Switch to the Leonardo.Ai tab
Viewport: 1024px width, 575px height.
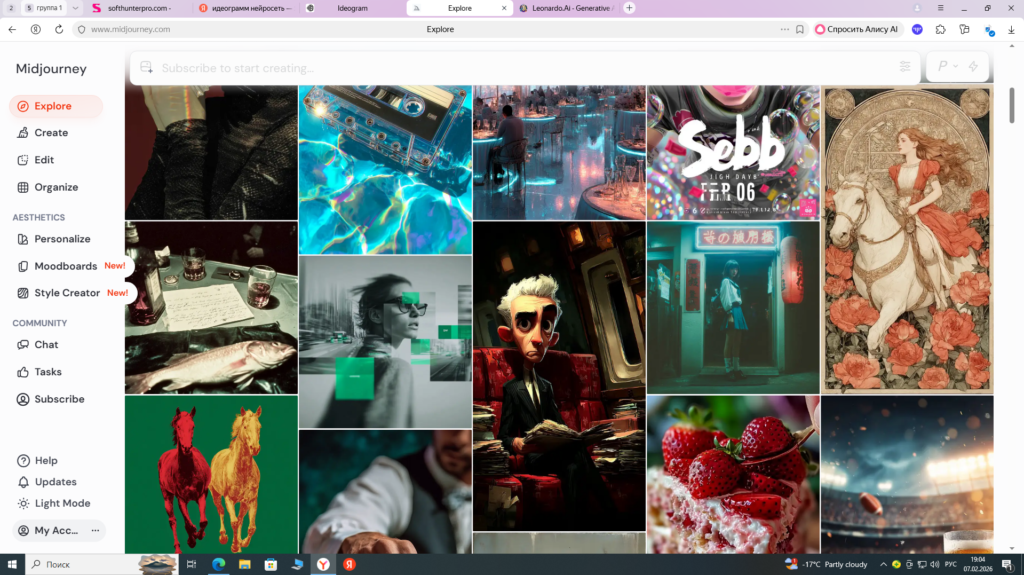coord(567,8)
